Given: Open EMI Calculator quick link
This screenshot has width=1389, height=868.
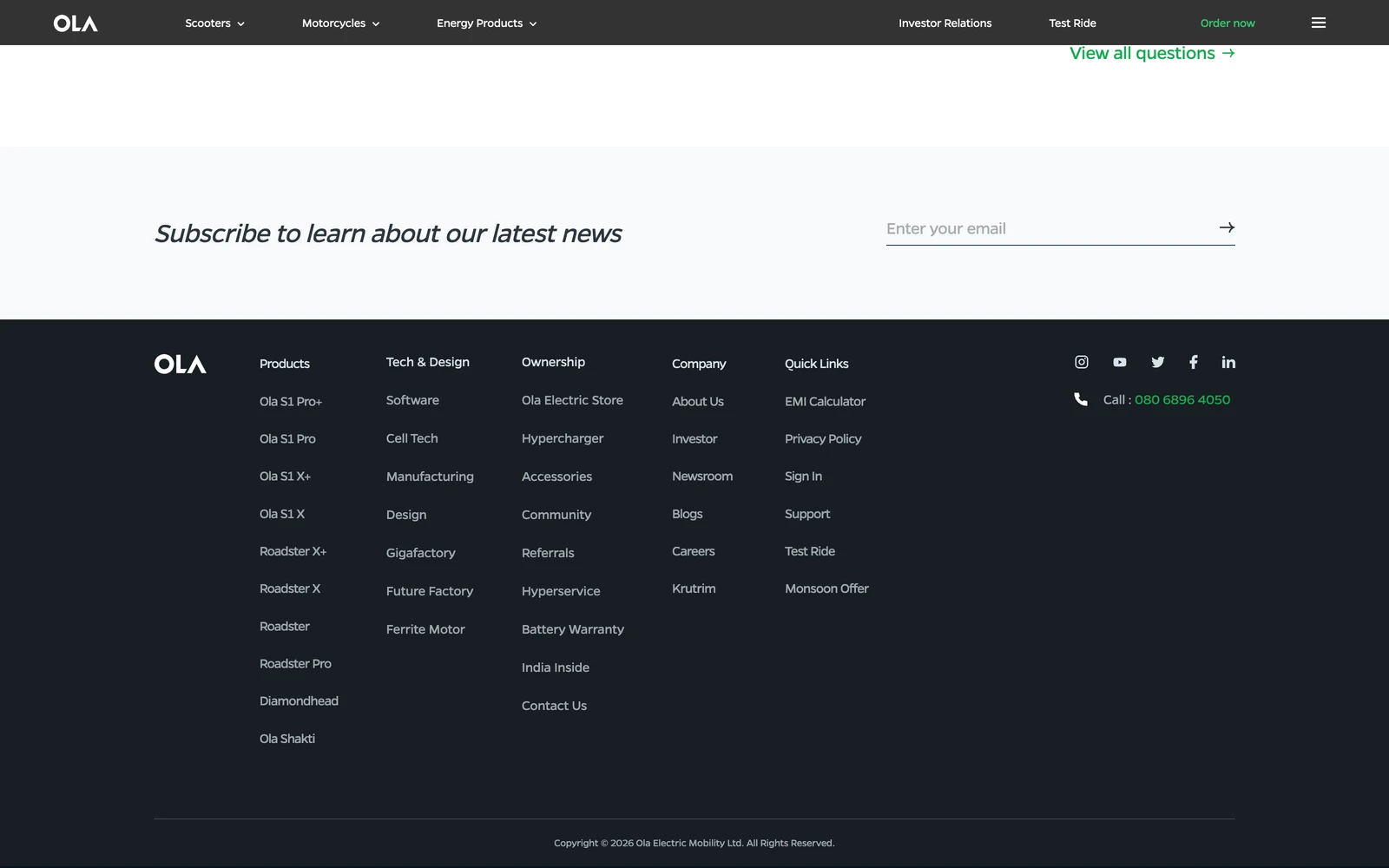Looking at the screenshot, I should pos(825,401).
